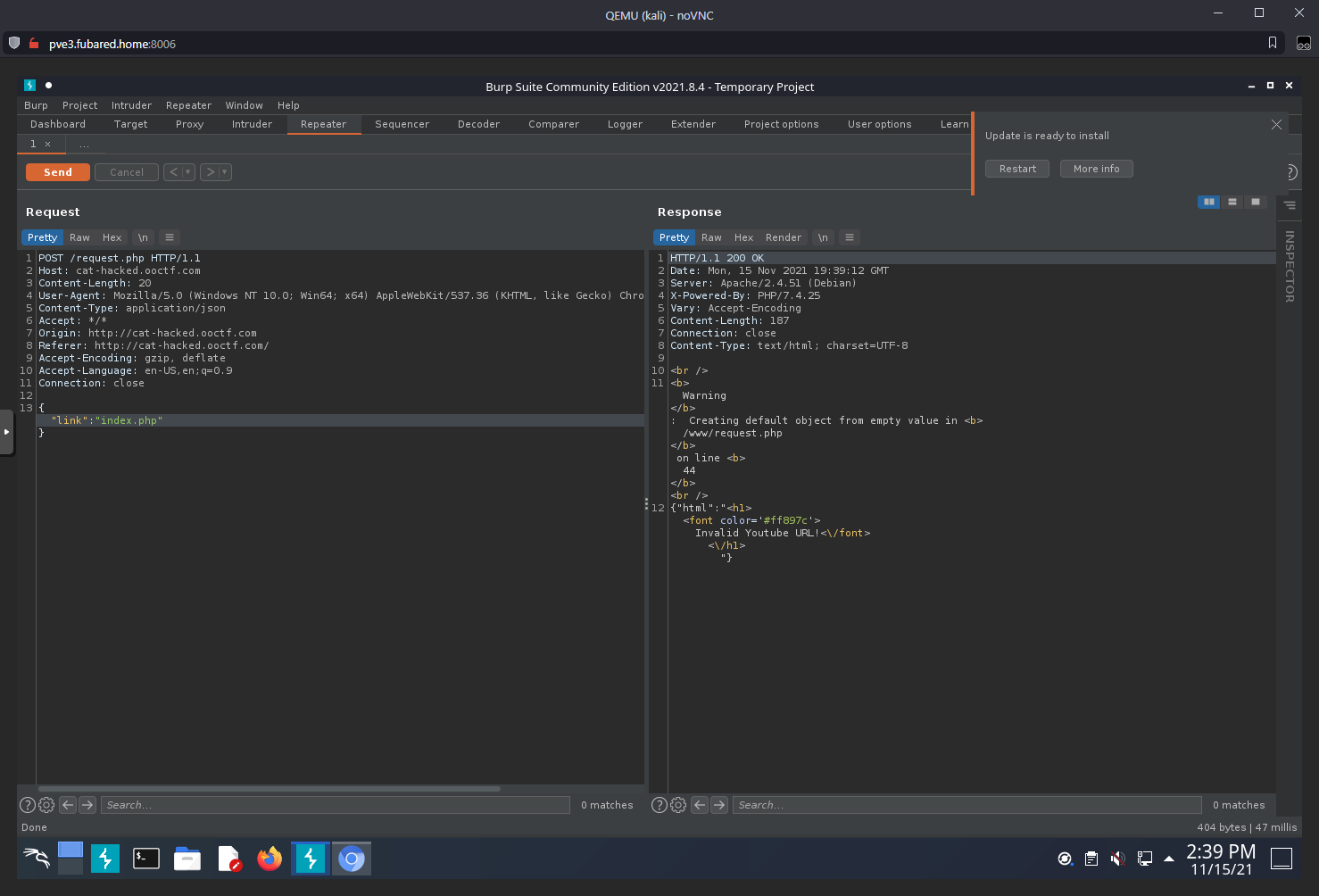The image size is (1319, 896).
Task: Click the Cancel request button
Action: click(x=127, y=172)
